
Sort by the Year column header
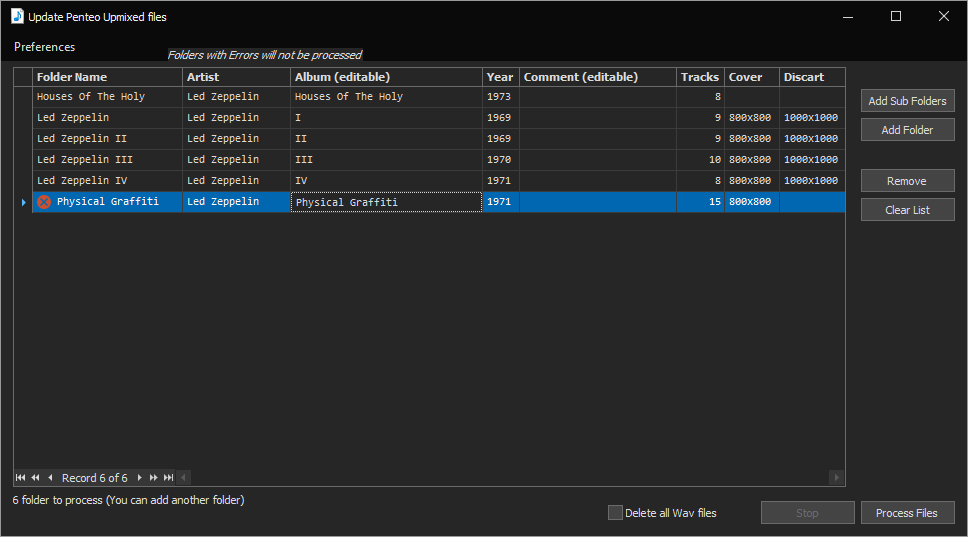(x=500, y=77)
